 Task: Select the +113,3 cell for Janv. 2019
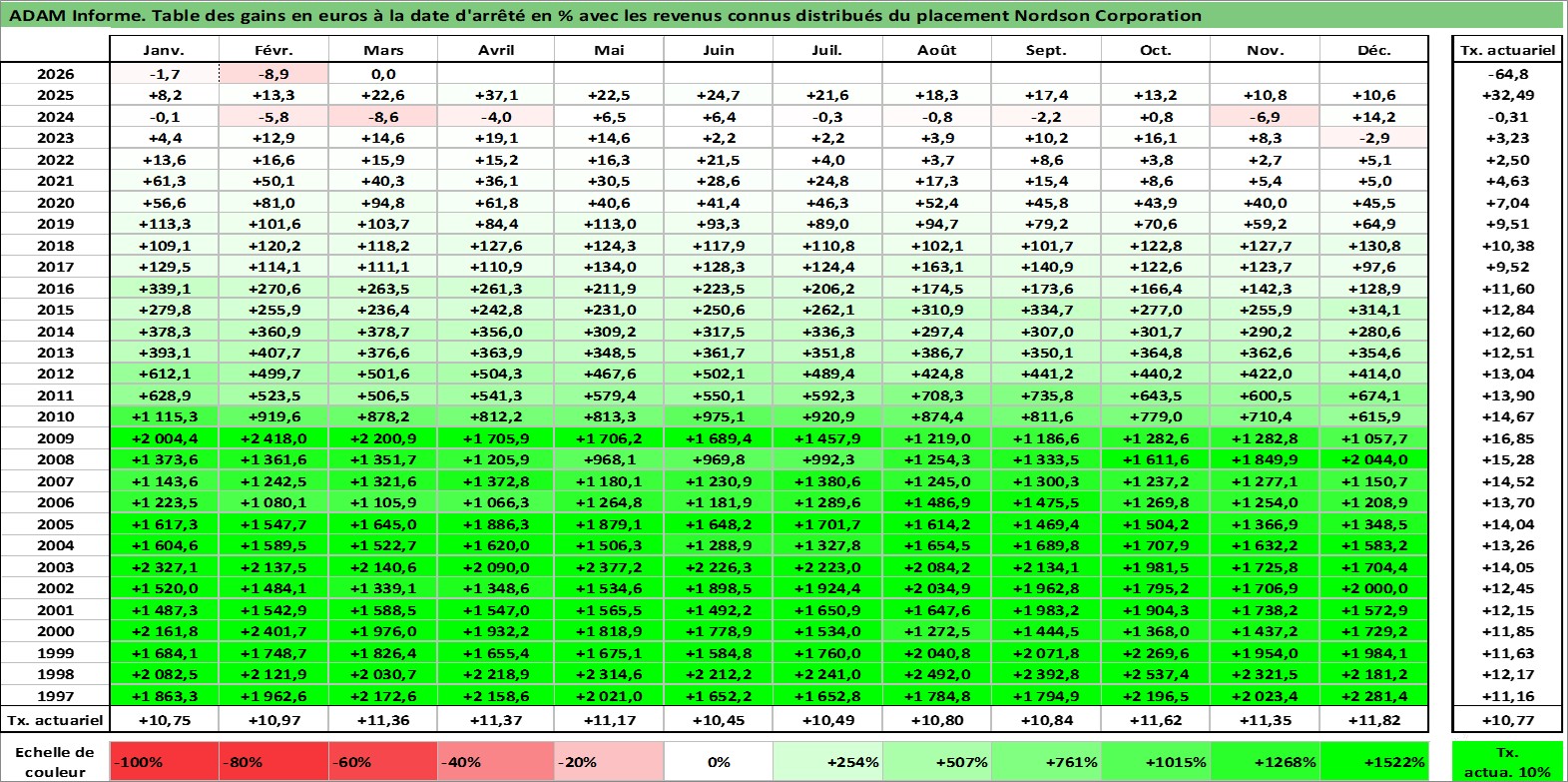[x=164, y=224]
